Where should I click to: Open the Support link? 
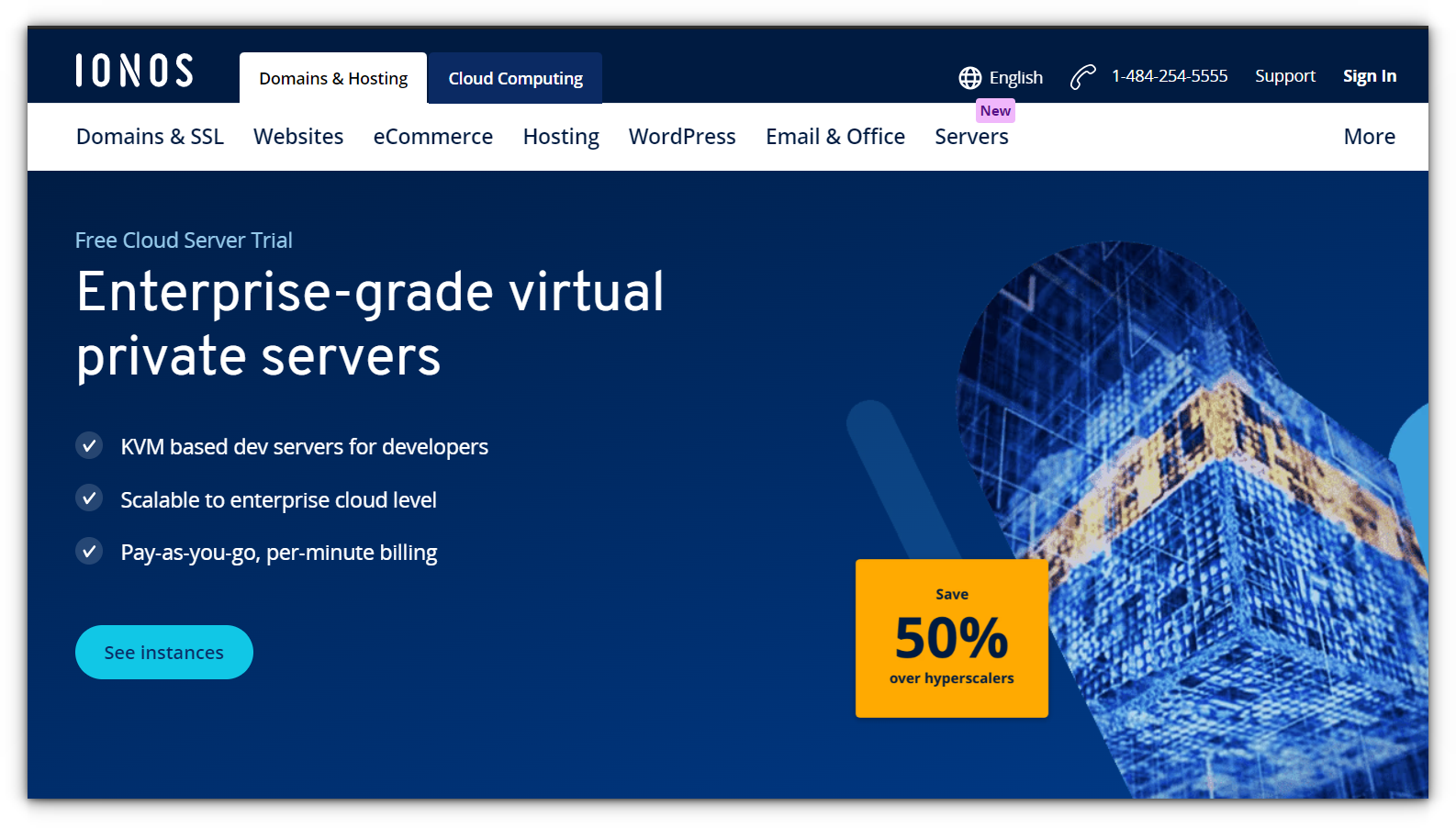[x=1285, y=76]
